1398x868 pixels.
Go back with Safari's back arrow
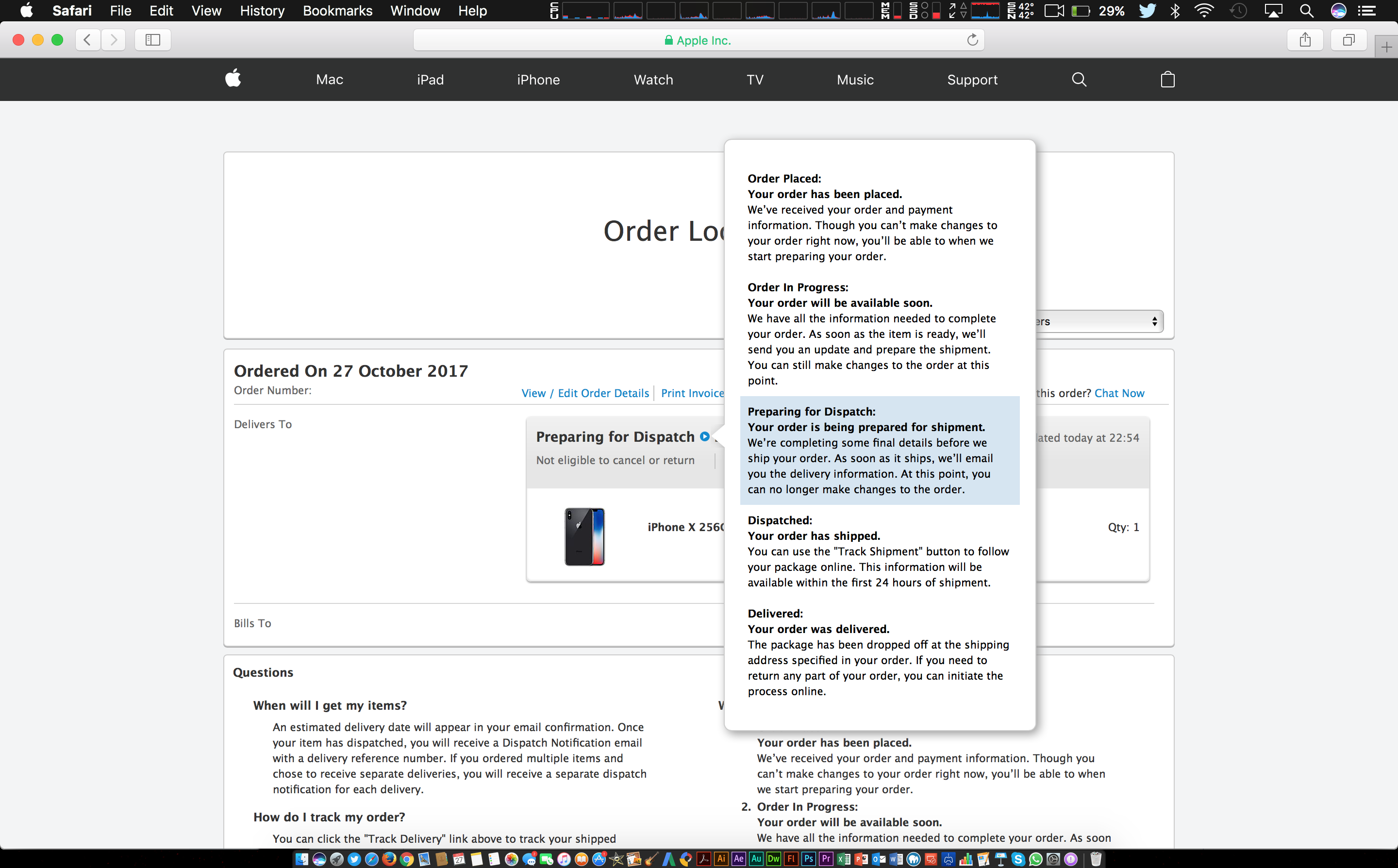[88, 40]
